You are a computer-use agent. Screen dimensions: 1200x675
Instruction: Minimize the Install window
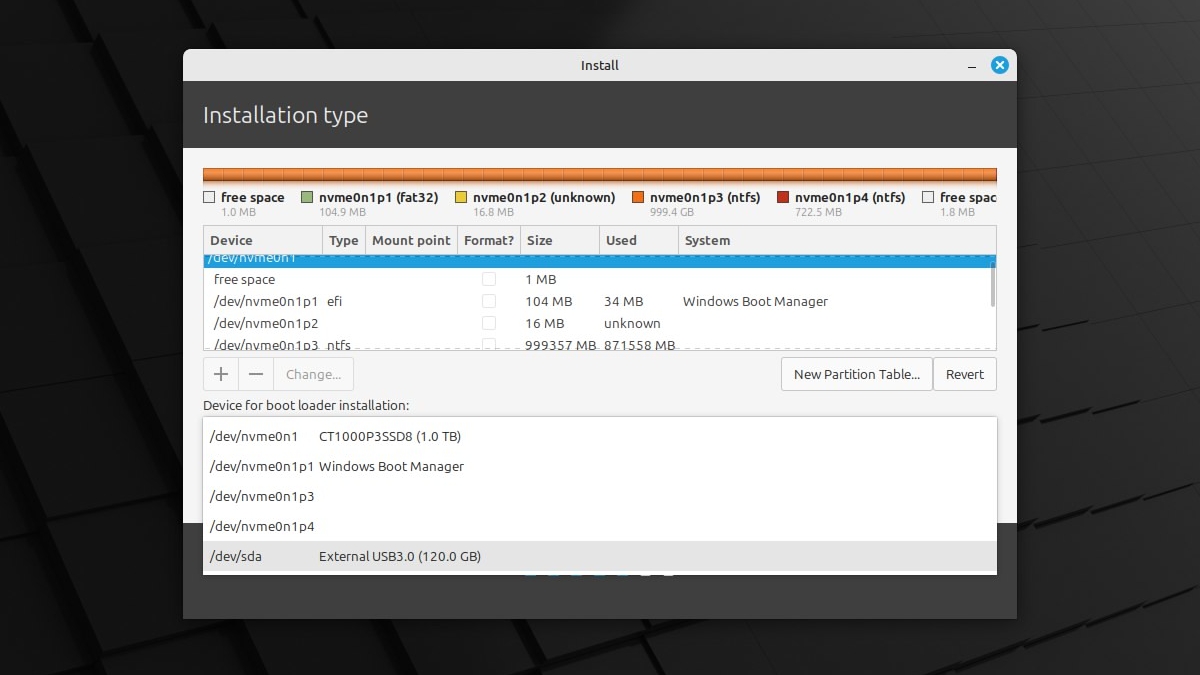(x=971, y=65)
